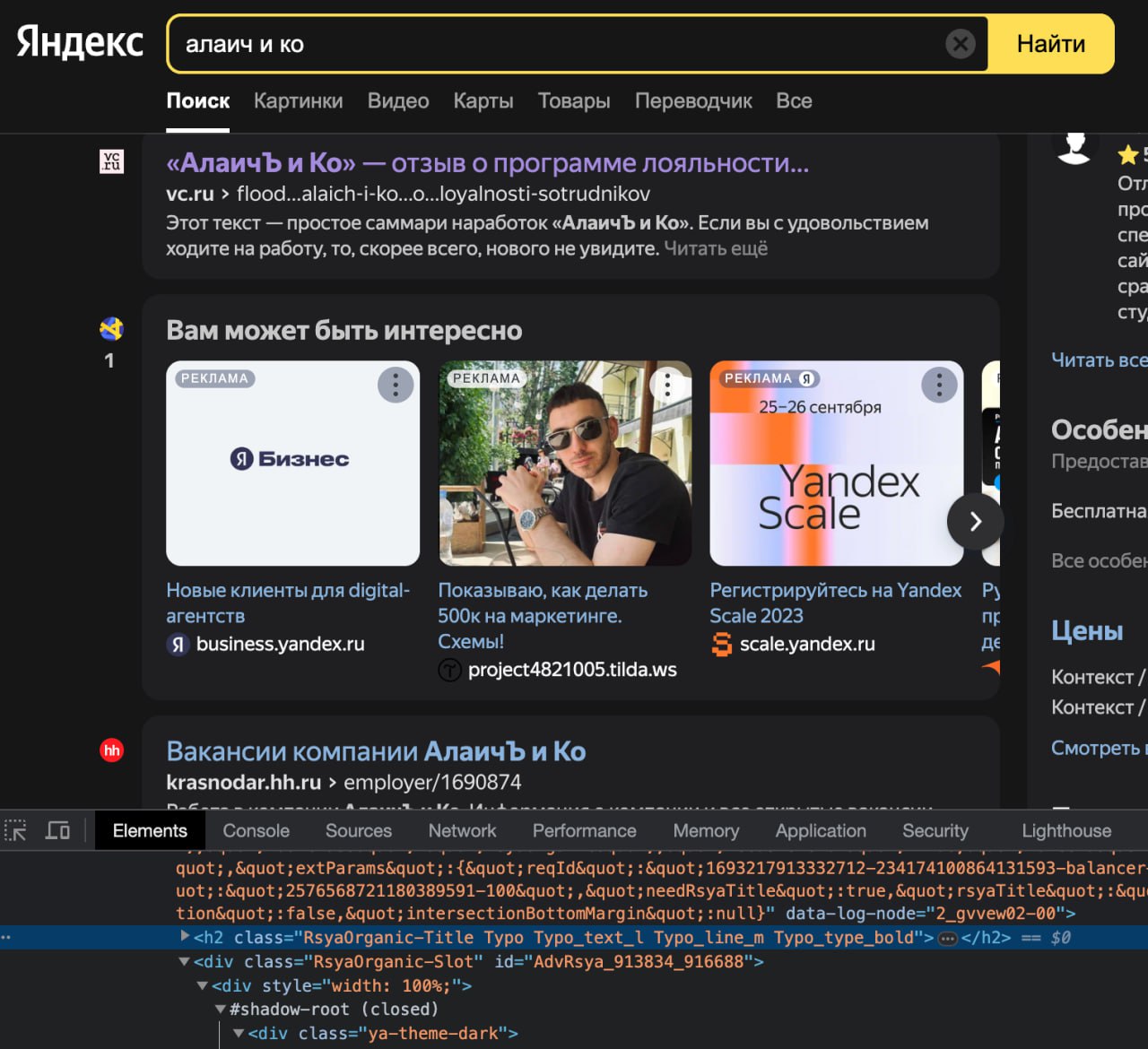1148x1049 pixels.
Task: Open 'Показываю, как делать 500к' ad link
Action: pyautogui.click(x=543, y=616)
